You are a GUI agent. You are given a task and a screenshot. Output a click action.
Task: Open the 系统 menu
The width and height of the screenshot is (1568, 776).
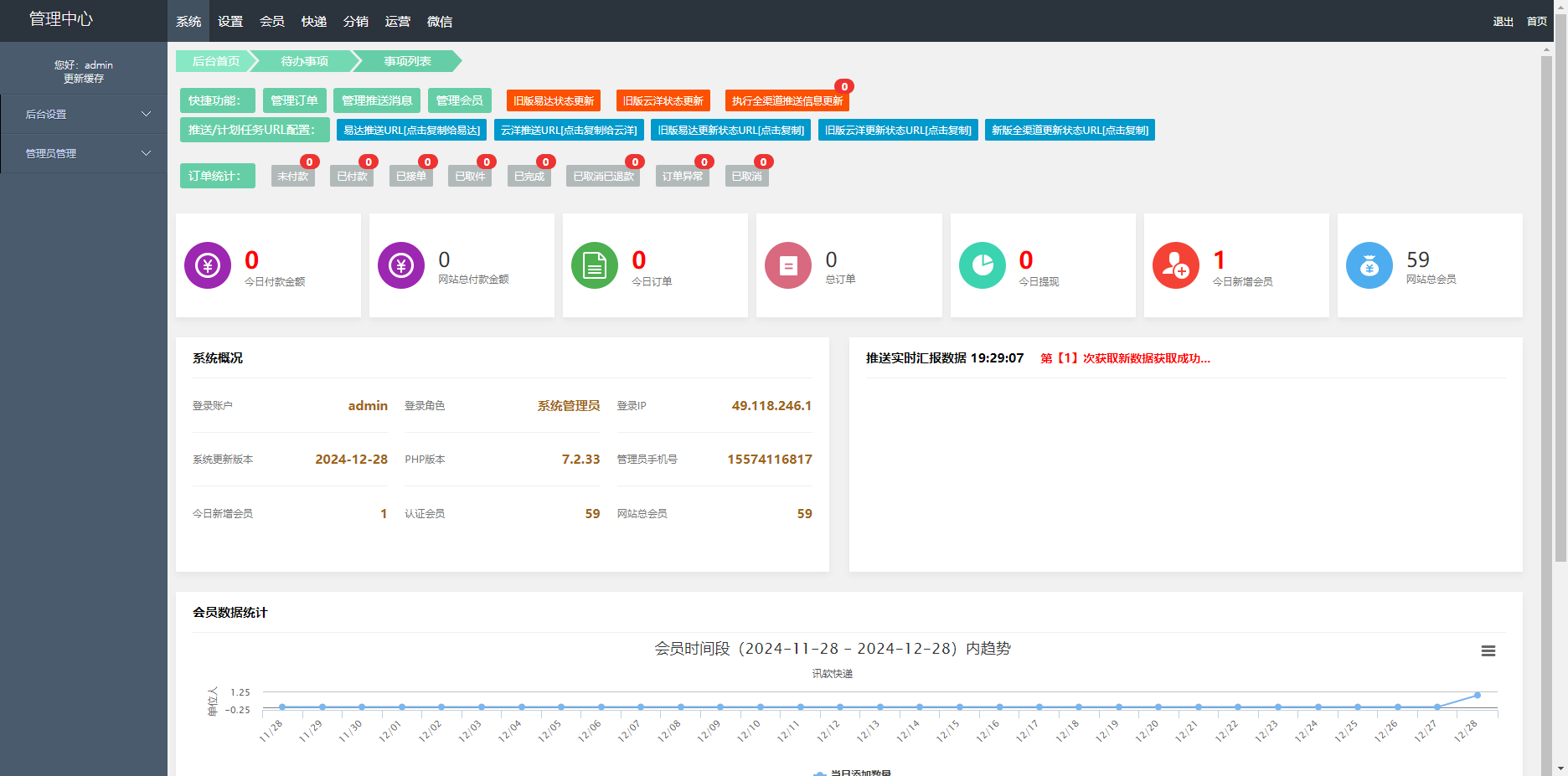click(188, 21)
